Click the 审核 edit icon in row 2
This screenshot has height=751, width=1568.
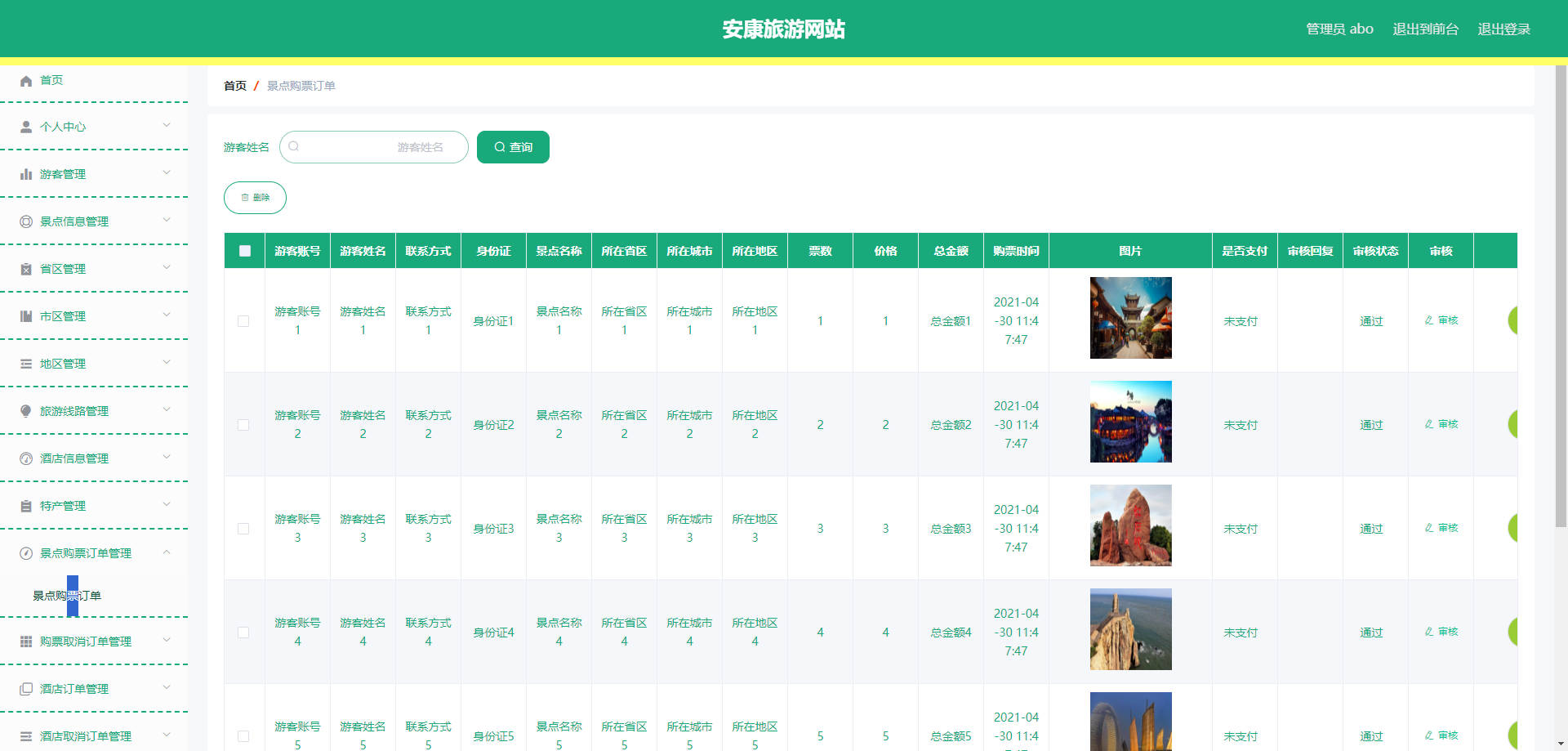(x=1429, y=424)
